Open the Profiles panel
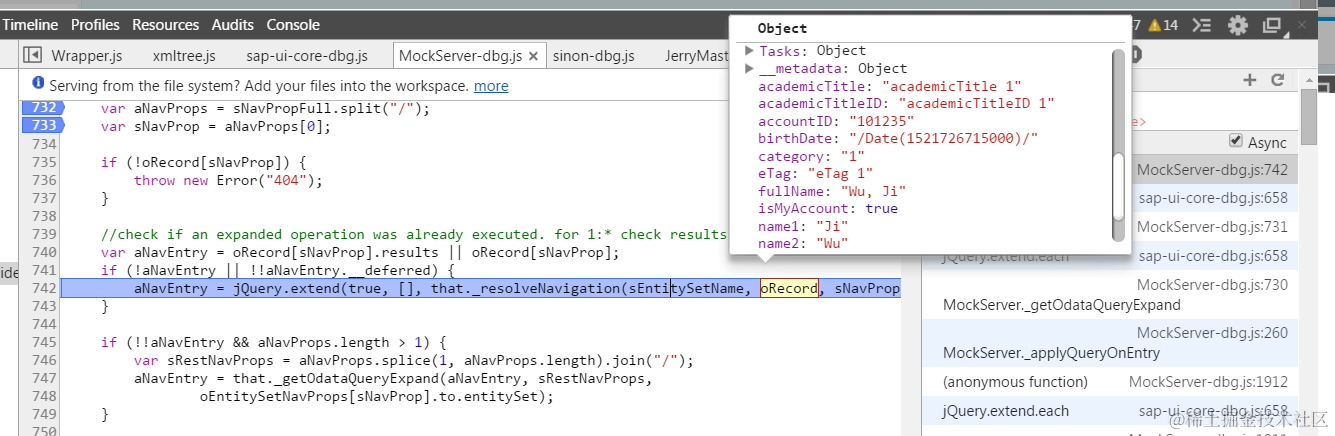The image size is (1335, 436). click(x=96, y=25)
